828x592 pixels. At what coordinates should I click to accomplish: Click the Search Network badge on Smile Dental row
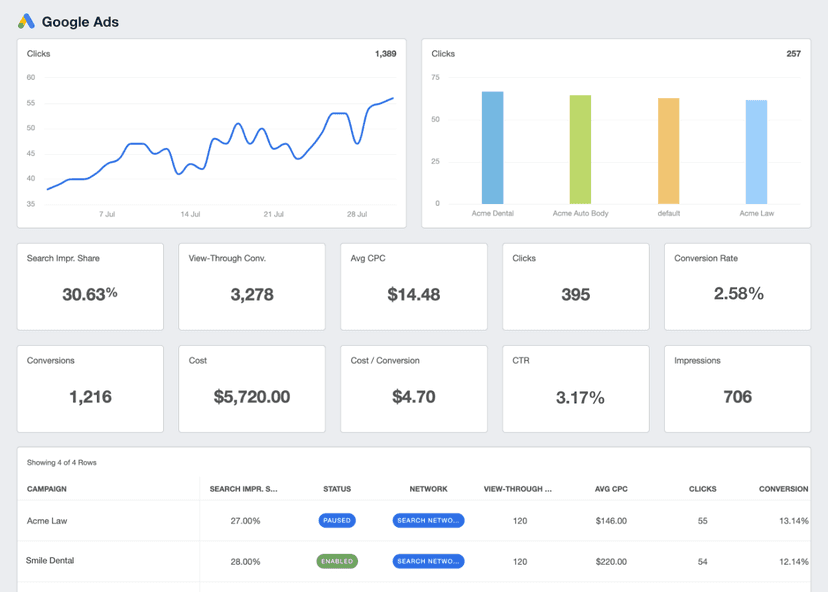tap(428, 561)
